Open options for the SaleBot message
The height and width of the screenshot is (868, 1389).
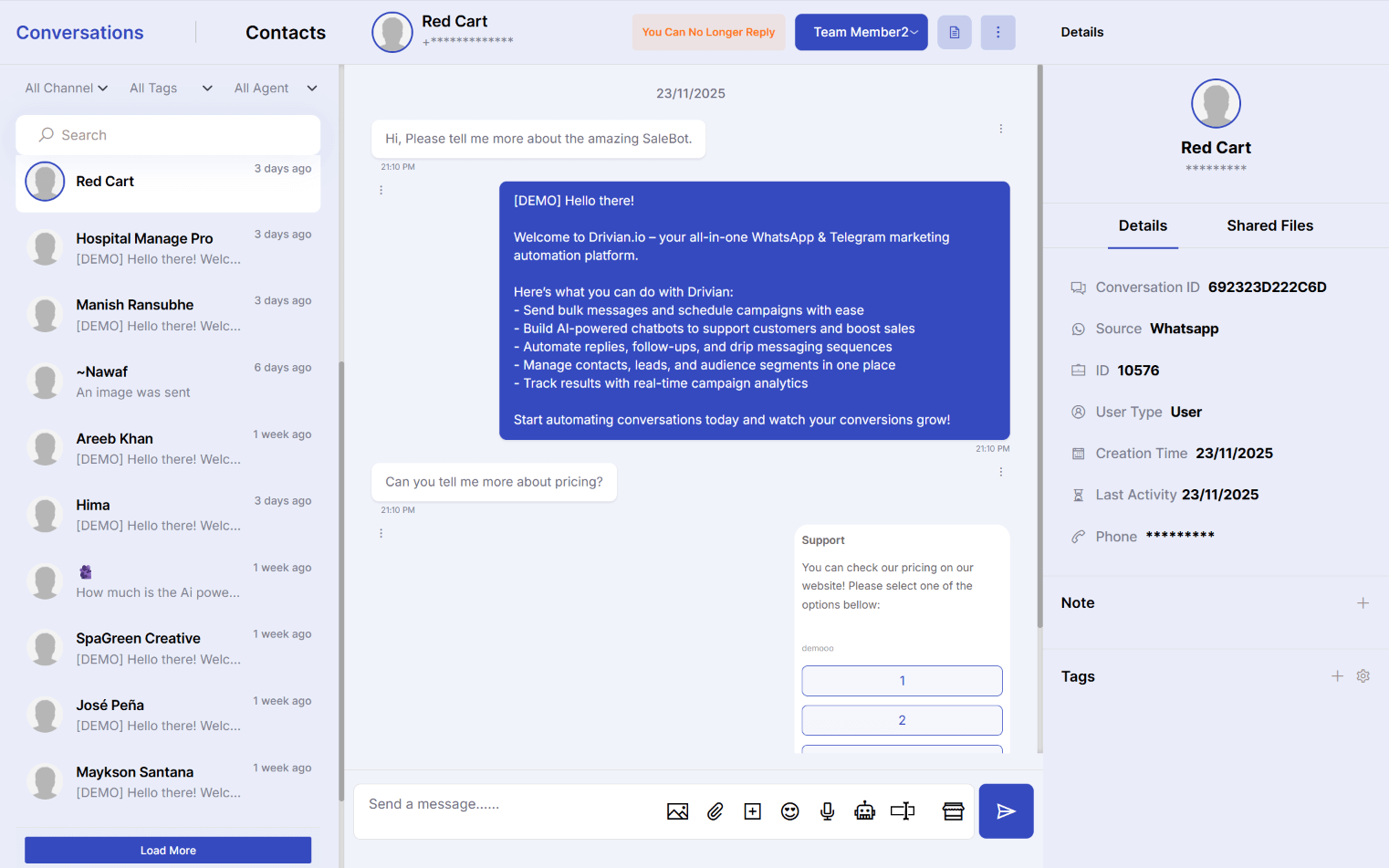point(1000,129)
